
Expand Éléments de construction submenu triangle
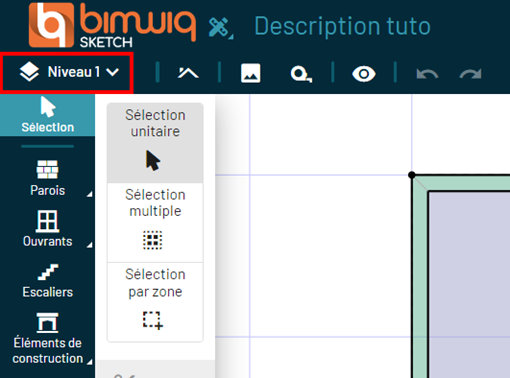pos(89,362)
